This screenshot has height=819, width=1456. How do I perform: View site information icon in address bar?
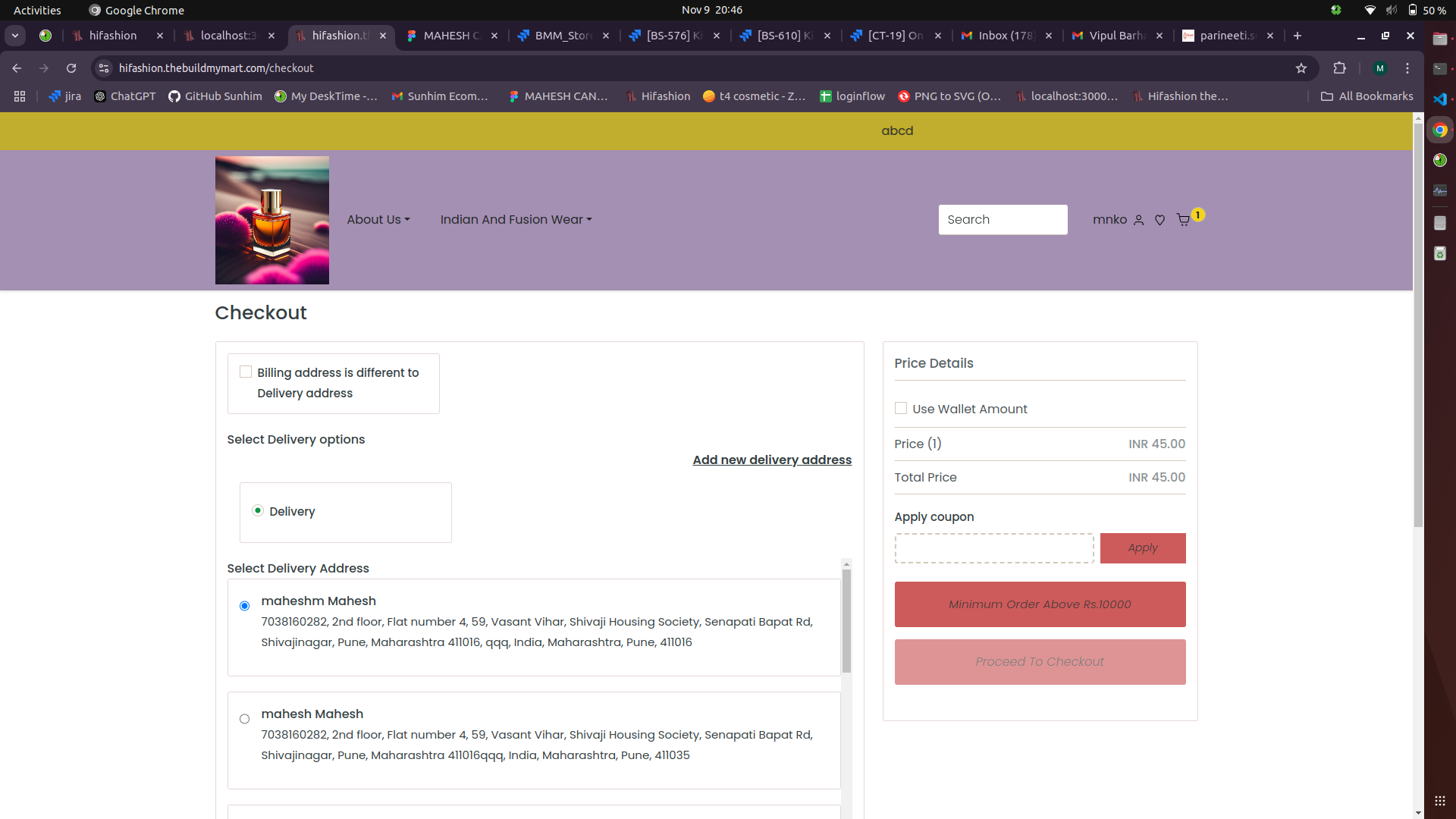[x=105, y=68]
